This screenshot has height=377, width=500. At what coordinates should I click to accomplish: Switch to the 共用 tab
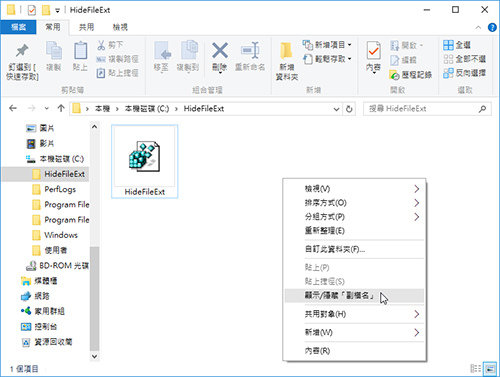(86, 27)
